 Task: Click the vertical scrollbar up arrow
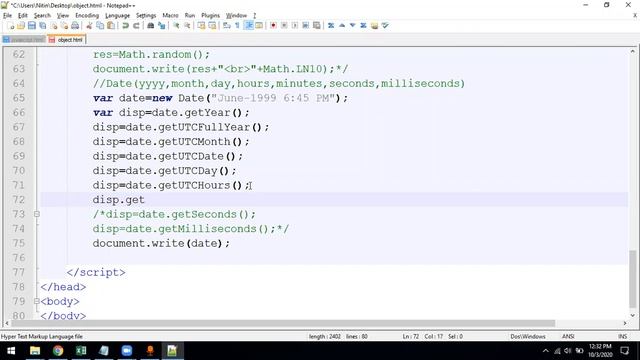(x=632, y=52)
